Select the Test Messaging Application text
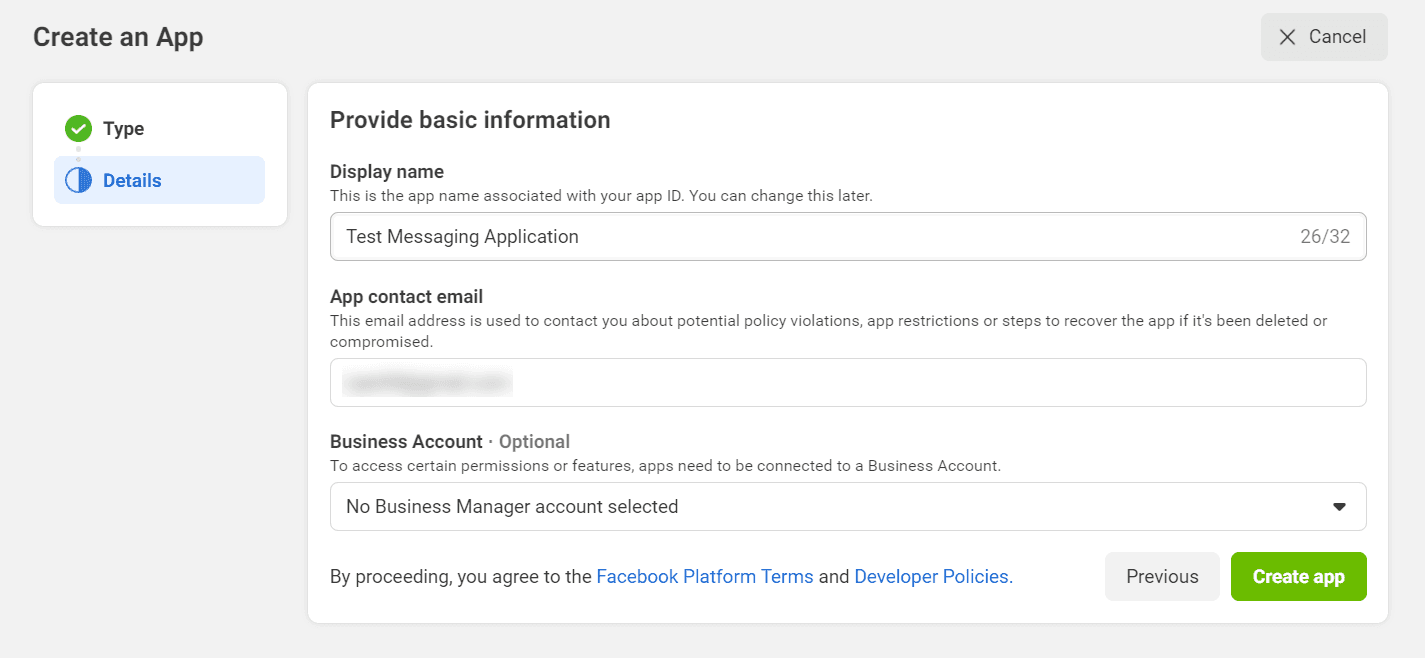Screen dimensions: 1425x658 pos(462,236)
